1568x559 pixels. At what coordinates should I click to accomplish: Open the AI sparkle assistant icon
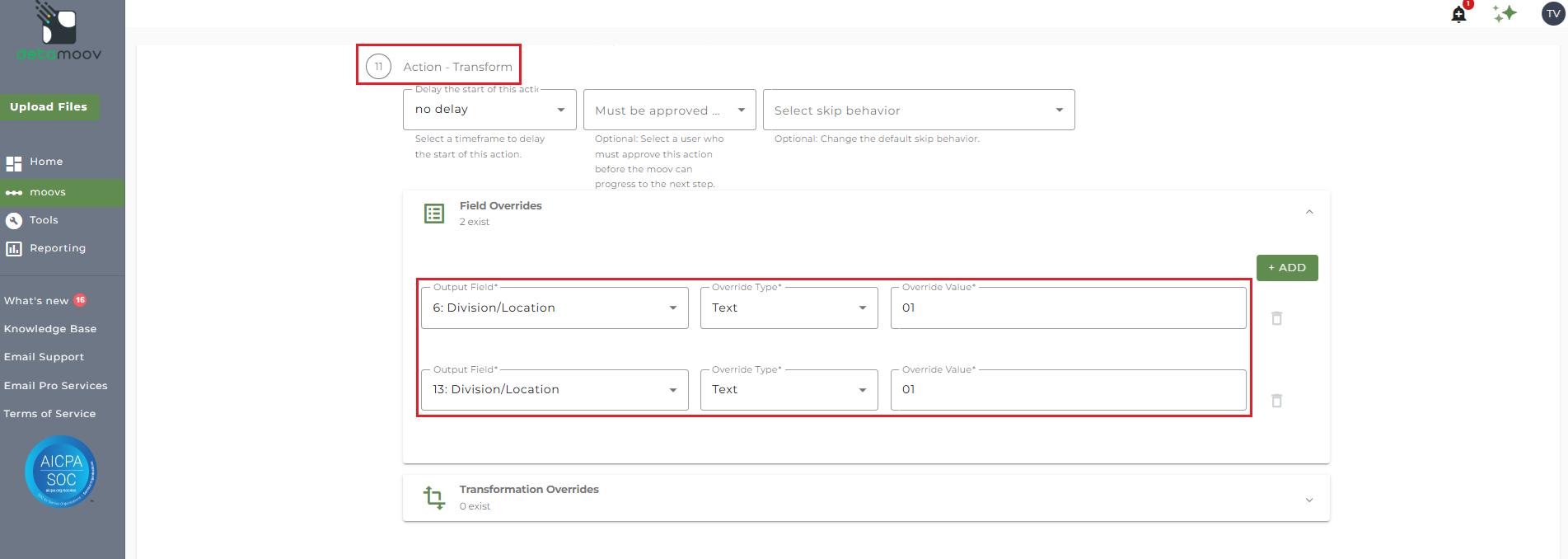(x=1505, y=13)
